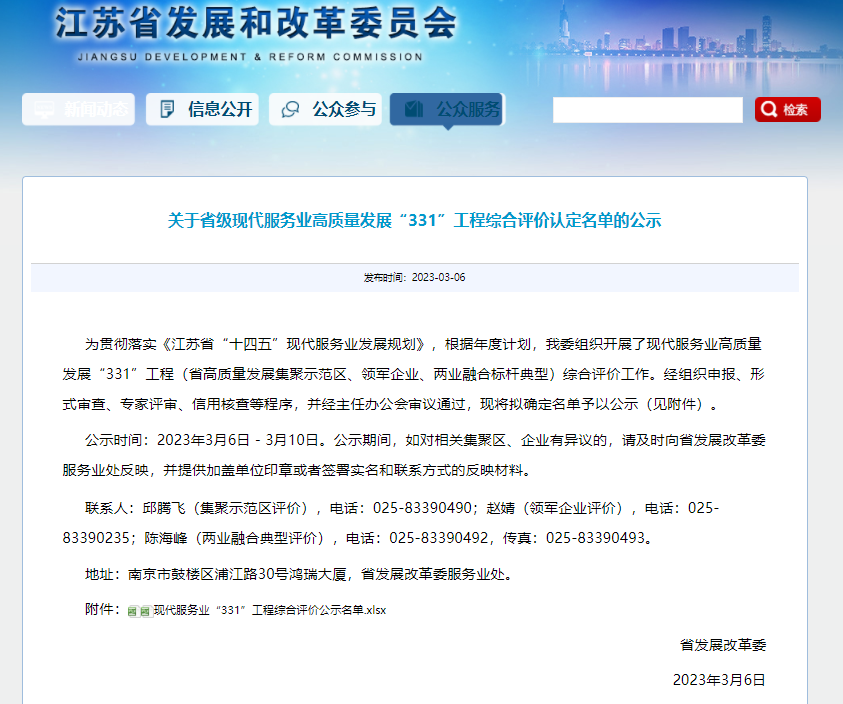843x704 pixels.
Task: Click the 地址 line with 浦江路30号鸿瑞大厦
Action: [299, 574]
